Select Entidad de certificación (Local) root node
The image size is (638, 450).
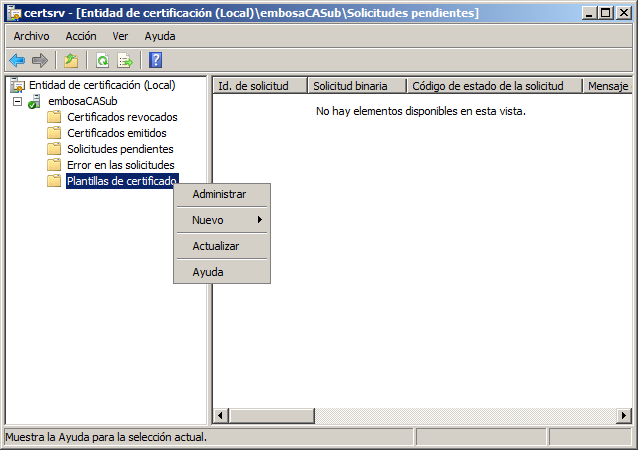[x=101, y=85]
